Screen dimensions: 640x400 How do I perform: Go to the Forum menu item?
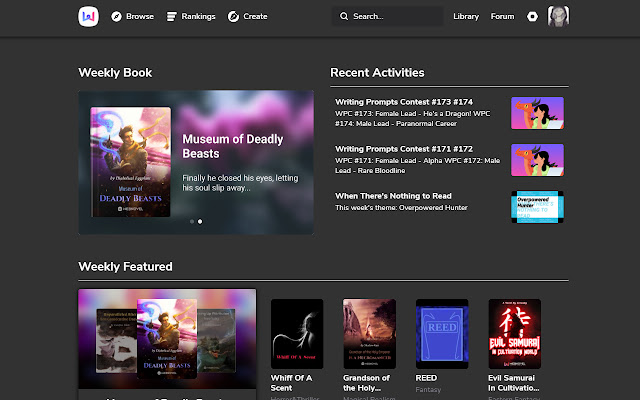tap(502, 17)
